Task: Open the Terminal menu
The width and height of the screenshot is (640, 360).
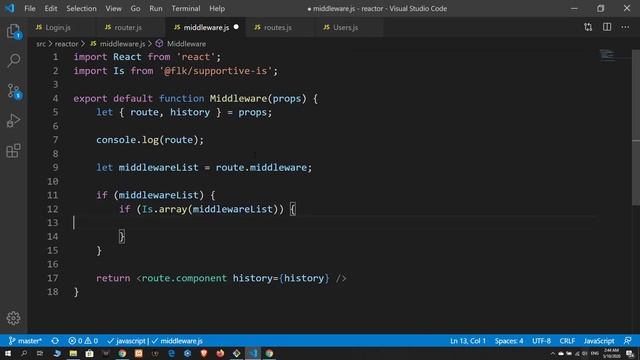Action: (x=186, y=8)
